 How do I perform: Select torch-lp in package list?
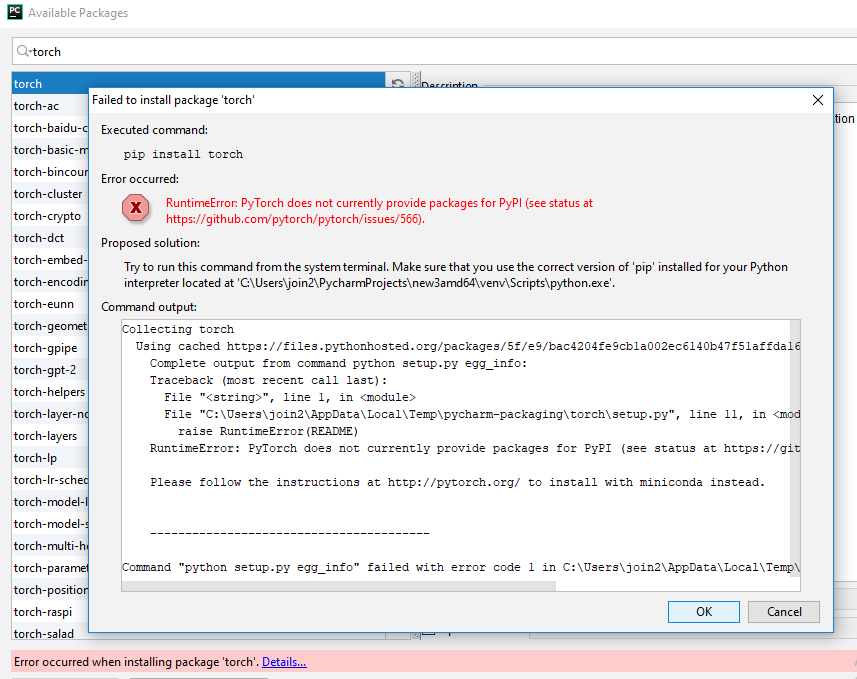pyautogui.click(x=50, y=458)
